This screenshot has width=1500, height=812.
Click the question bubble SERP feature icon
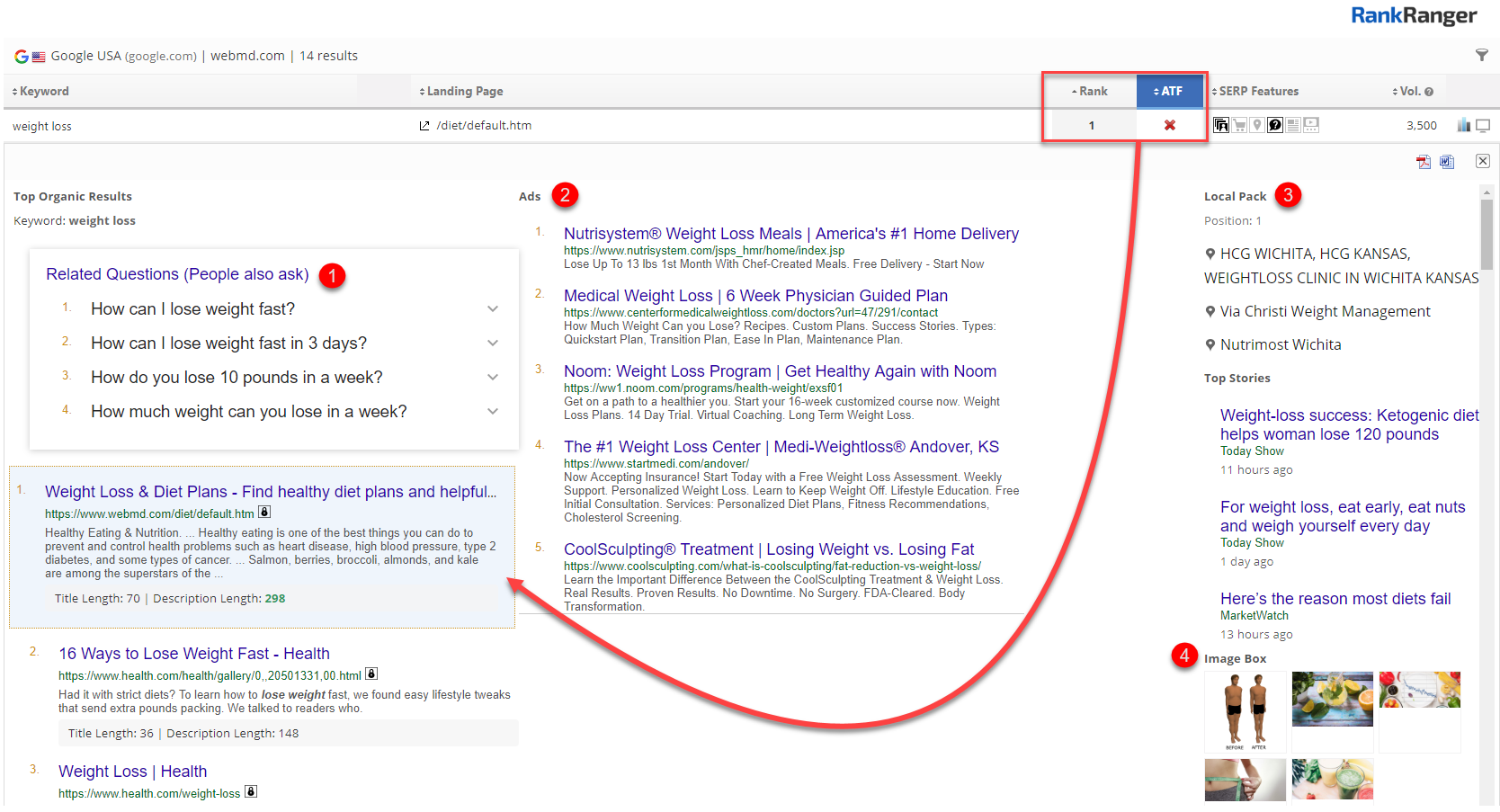pyautogui.click(x=1274, y=125)
